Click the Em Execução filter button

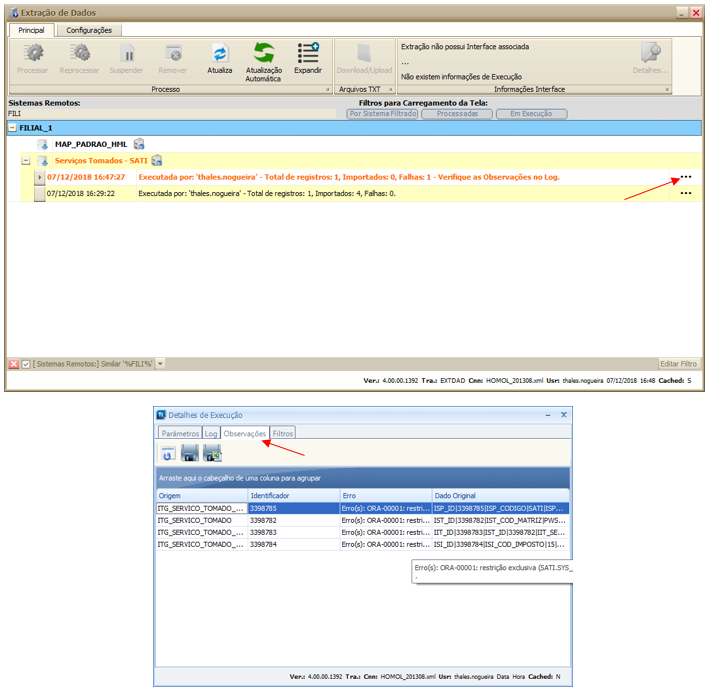531,113
